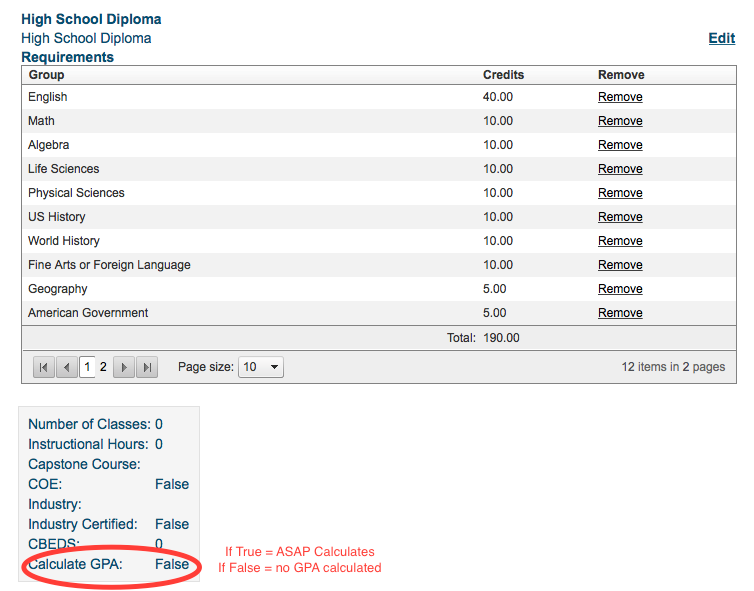Remove the Geography requirement
The width and height of the screenshot is (754, 591).
620,289
